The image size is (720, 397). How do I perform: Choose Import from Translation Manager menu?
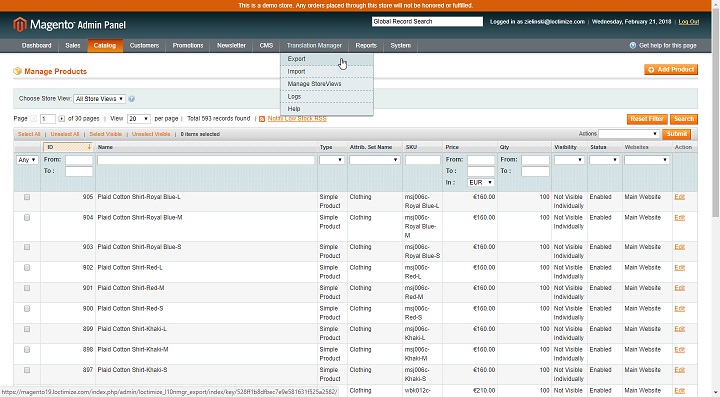point(326,72)
